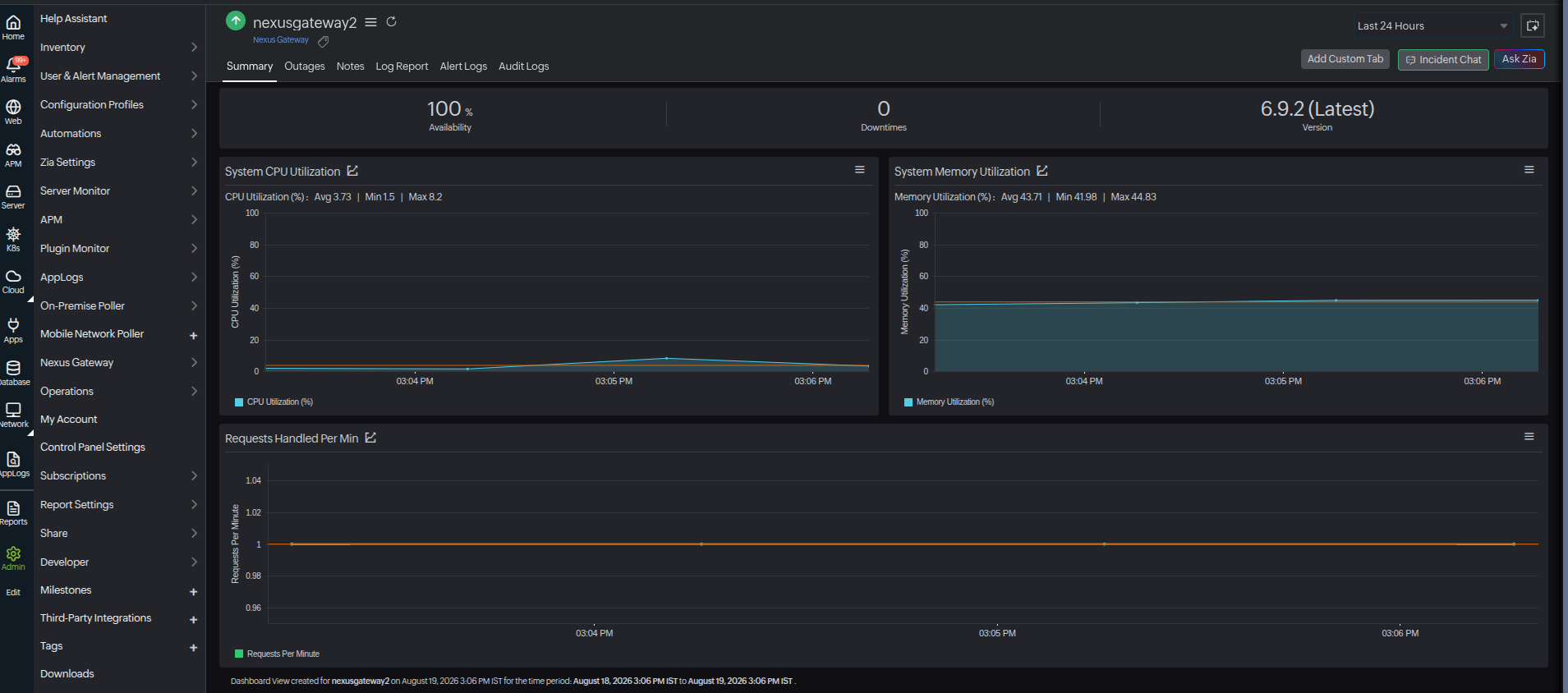Open System CPU Utilization chart options menu
1568x693 pixels.
click(x=860, y=170)
